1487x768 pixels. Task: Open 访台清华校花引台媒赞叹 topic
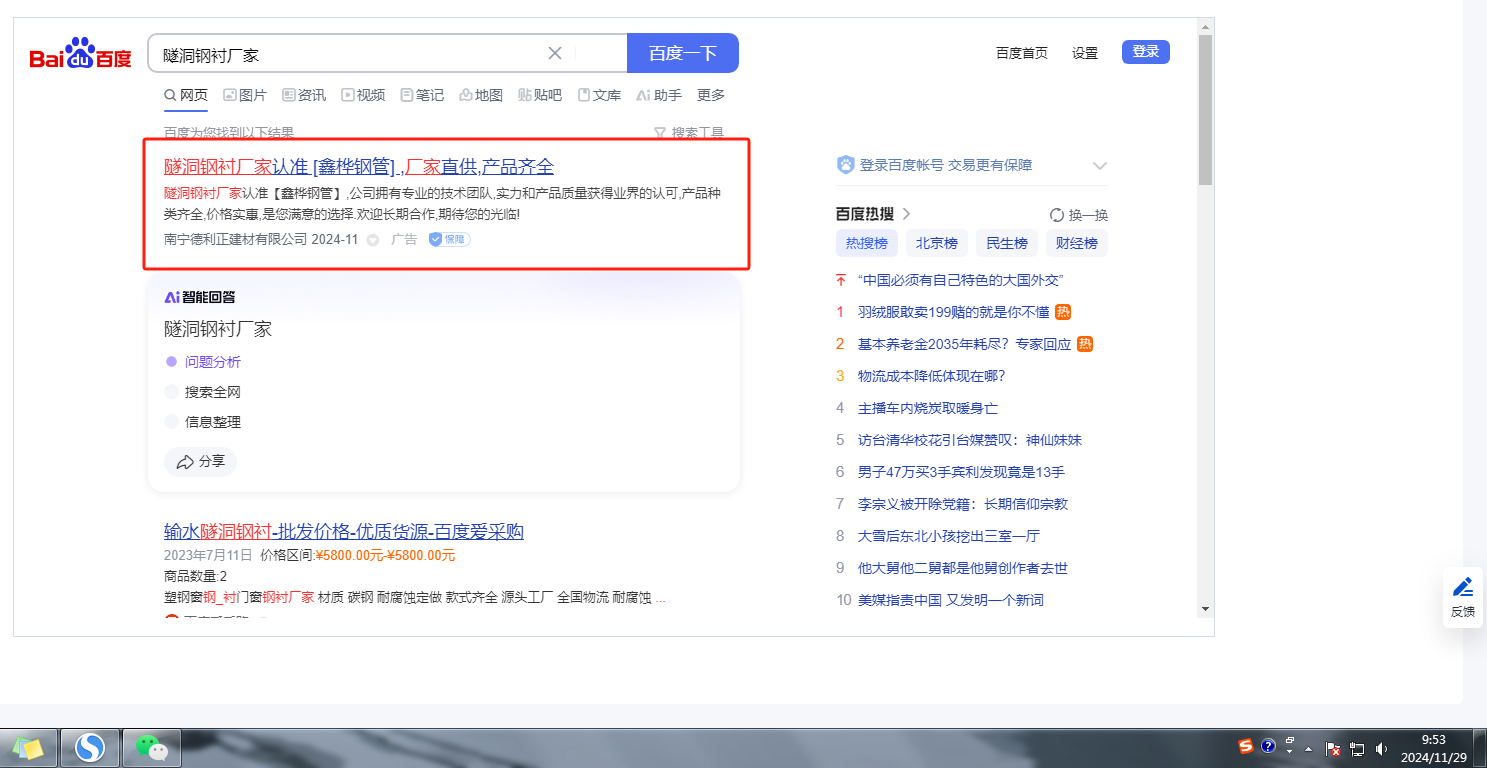[970, 440]
